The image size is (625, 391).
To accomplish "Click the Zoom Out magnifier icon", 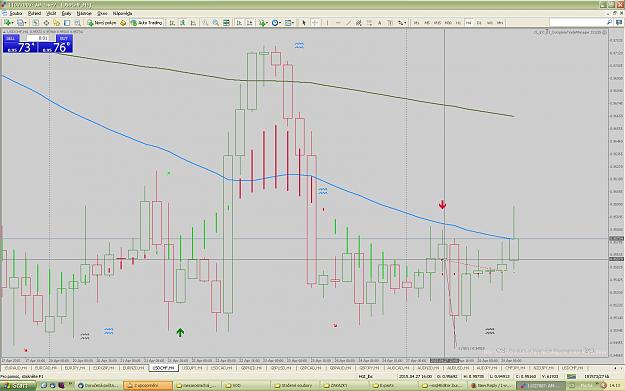I will coord(216,23).
